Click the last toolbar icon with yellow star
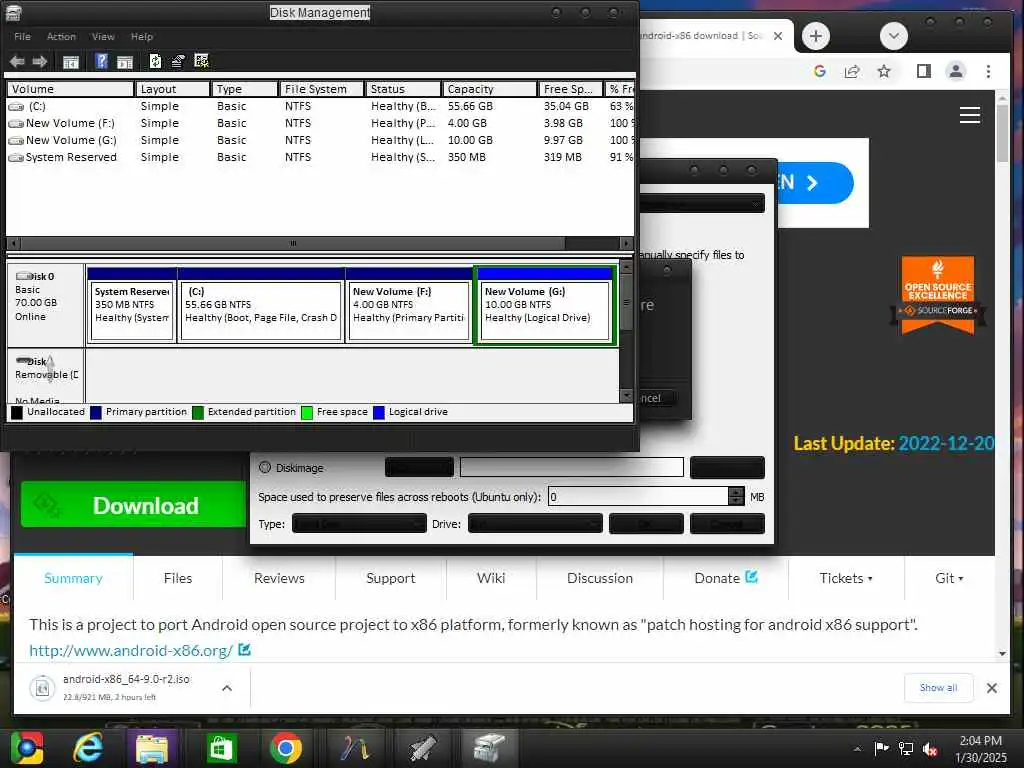 tap(201, 61)
